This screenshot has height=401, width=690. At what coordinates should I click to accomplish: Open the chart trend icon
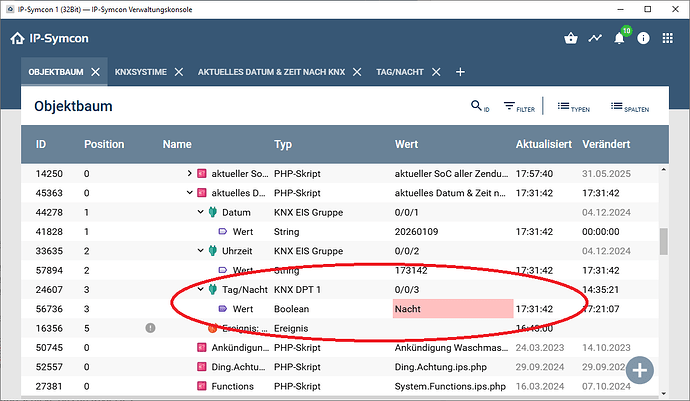tap(595, 39)
